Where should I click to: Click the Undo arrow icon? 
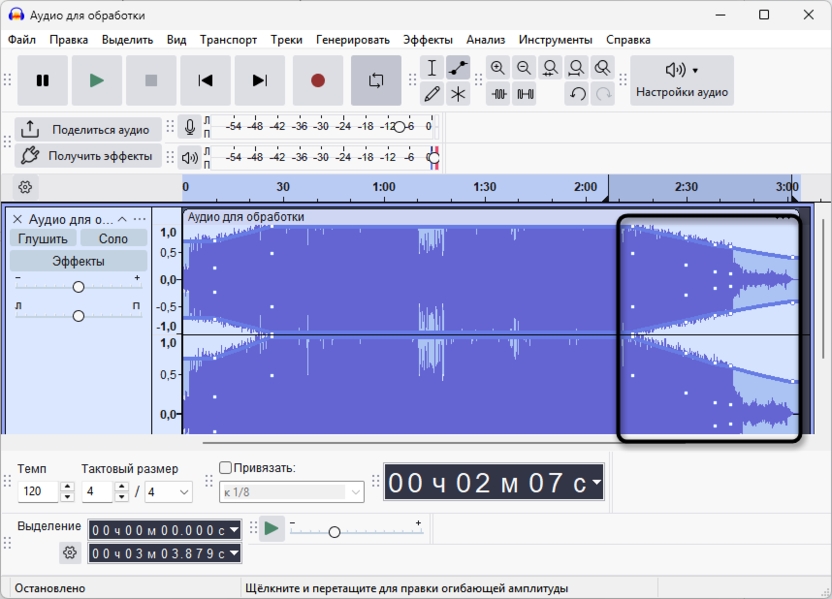(577, 94)
